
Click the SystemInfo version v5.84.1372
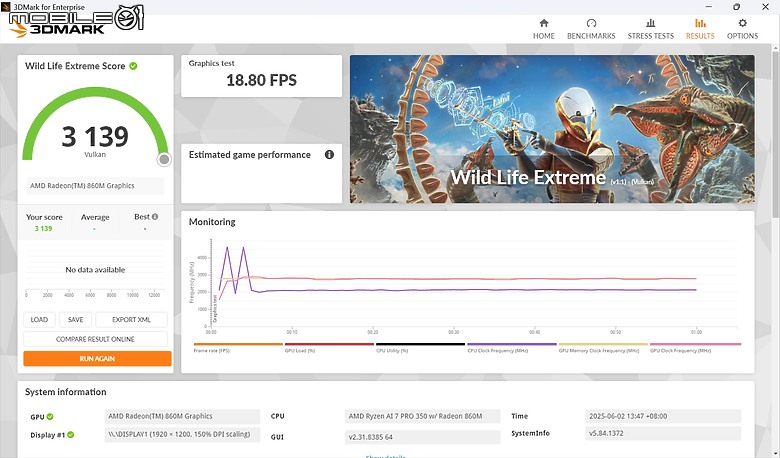coord(663,433)
